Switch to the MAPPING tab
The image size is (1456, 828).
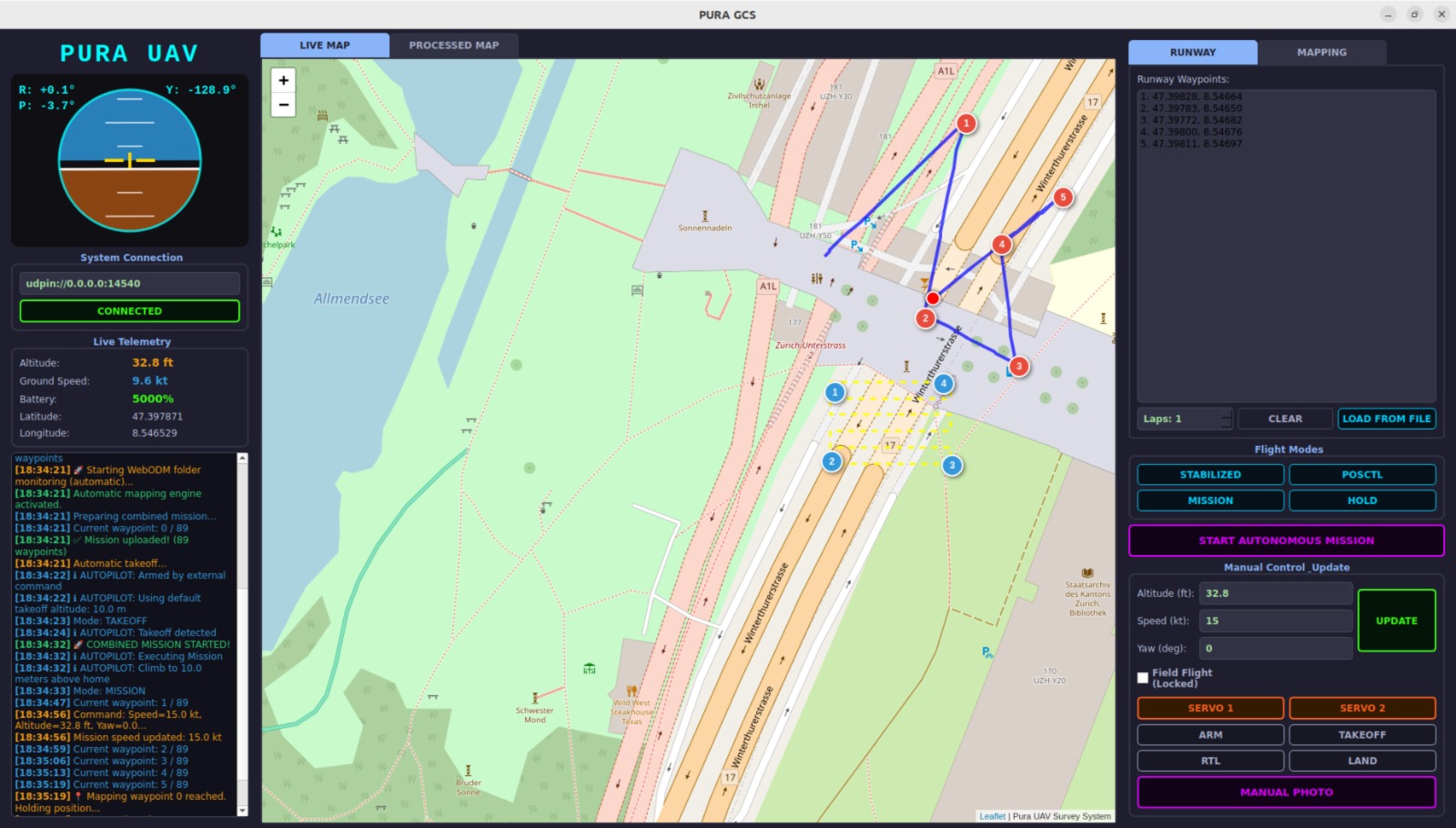point(1322,53)
